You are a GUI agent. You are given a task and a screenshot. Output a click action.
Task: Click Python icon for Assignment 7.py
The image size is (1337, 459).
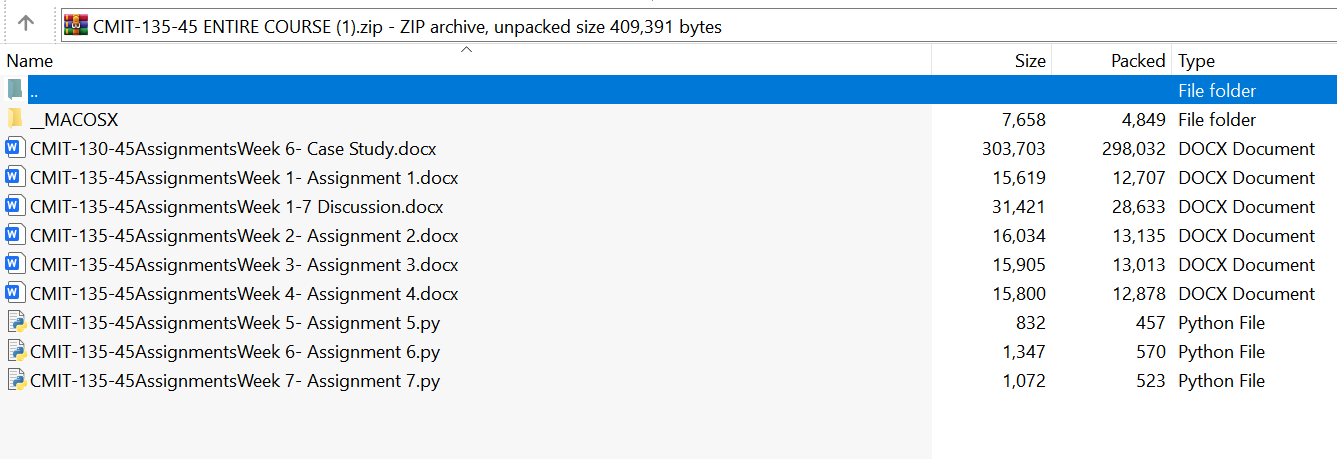[15, 381]
